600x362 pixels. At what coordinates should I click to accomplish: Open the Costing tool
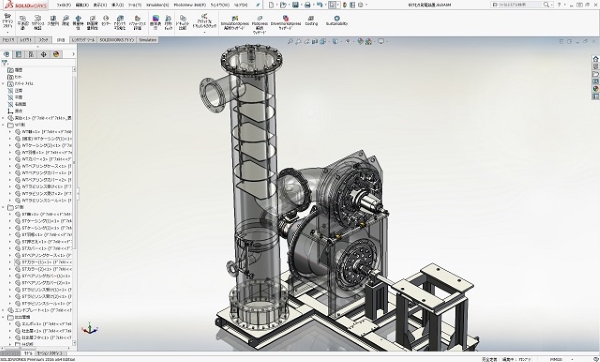[x=311, y=20]
